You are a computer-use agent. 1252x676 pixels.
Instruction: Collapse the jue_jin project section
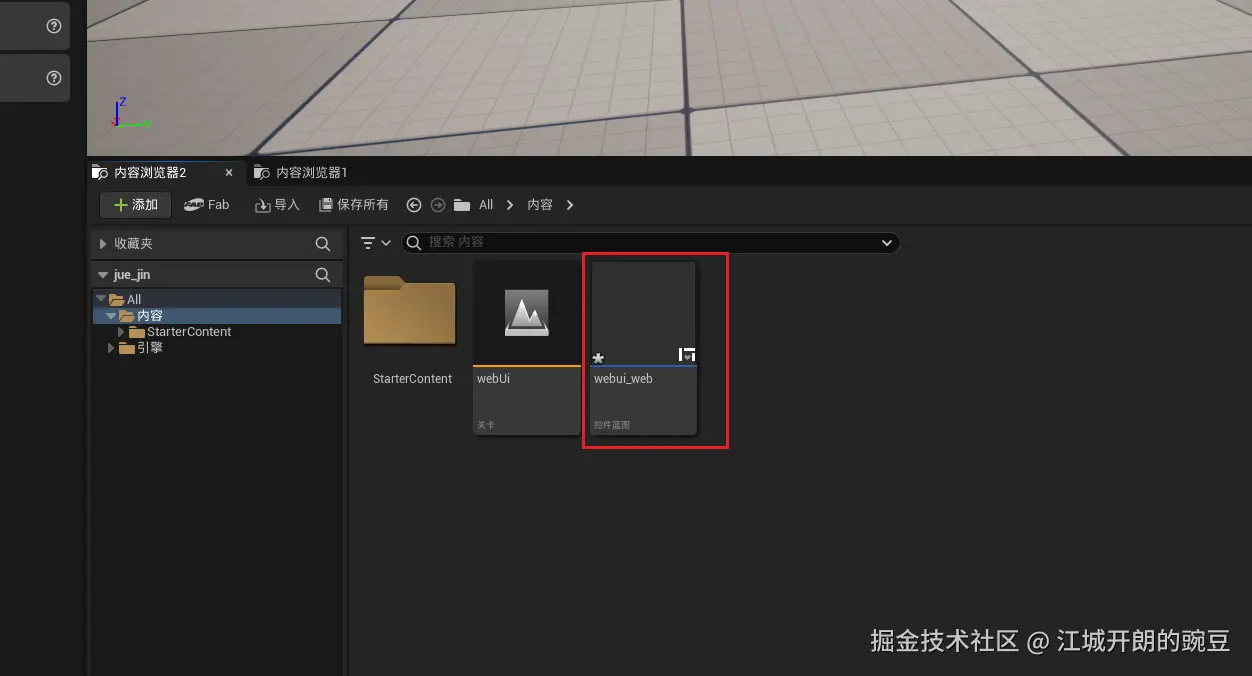pyautogui.click(x=103, y=275)
